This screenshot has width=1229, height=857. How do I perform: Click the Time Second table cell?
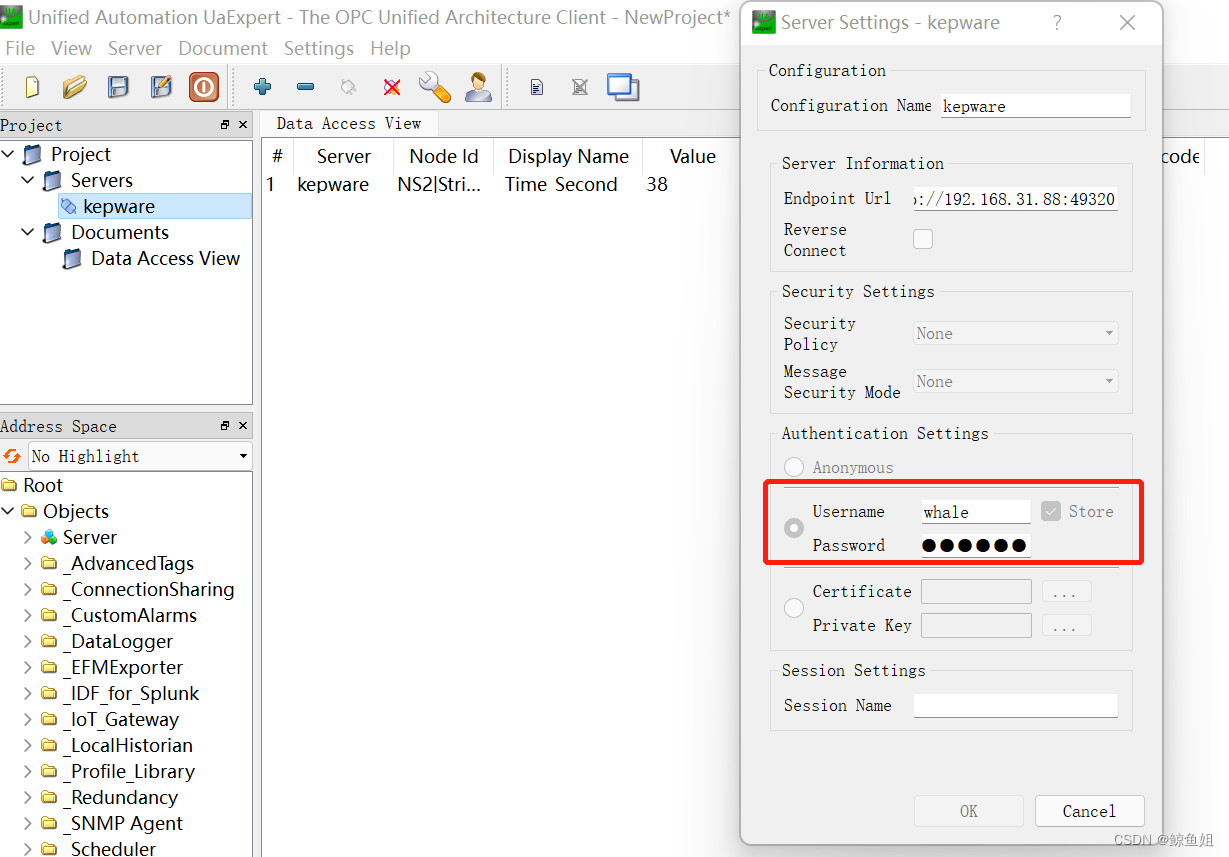(561, 184)
